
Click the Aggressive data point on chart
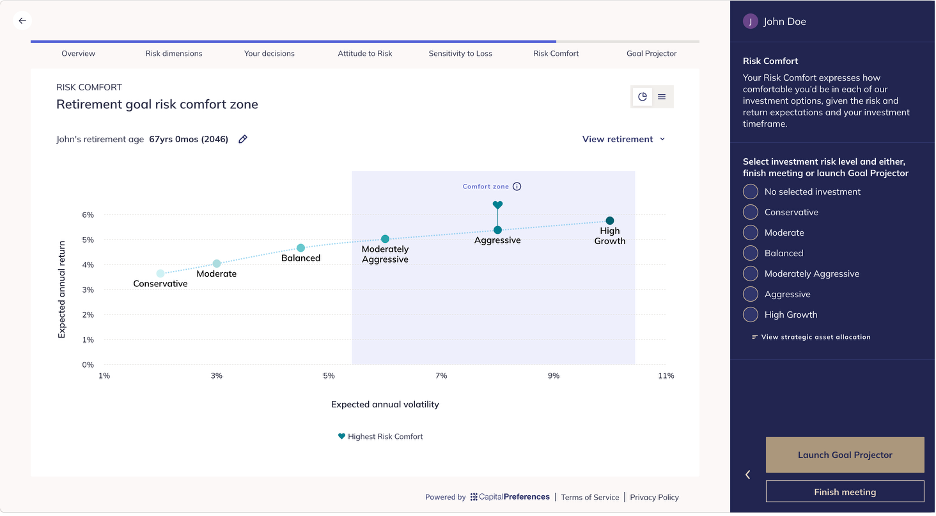point(497,231)
